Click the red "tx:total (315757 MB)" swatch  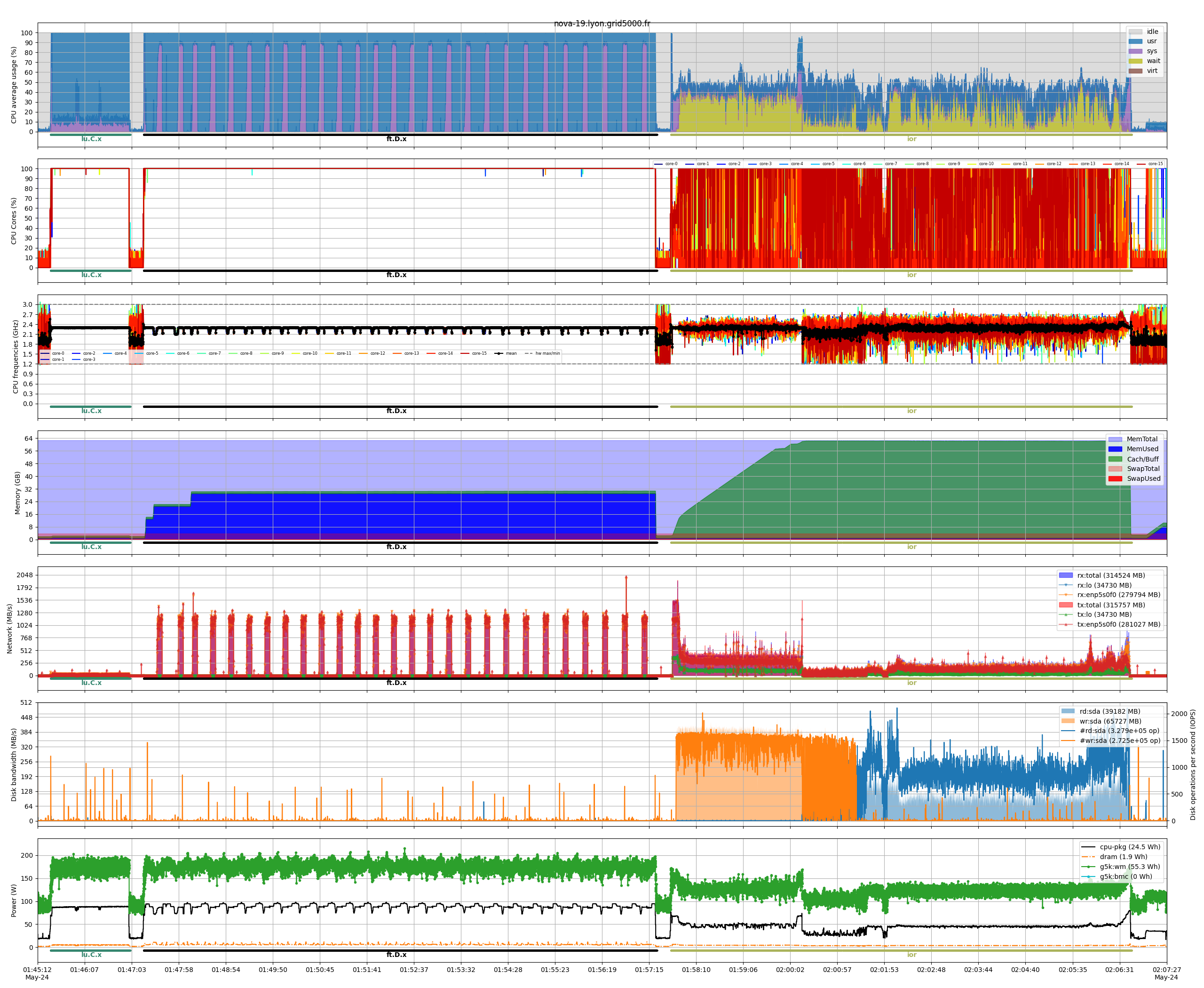click(1066, 605)
